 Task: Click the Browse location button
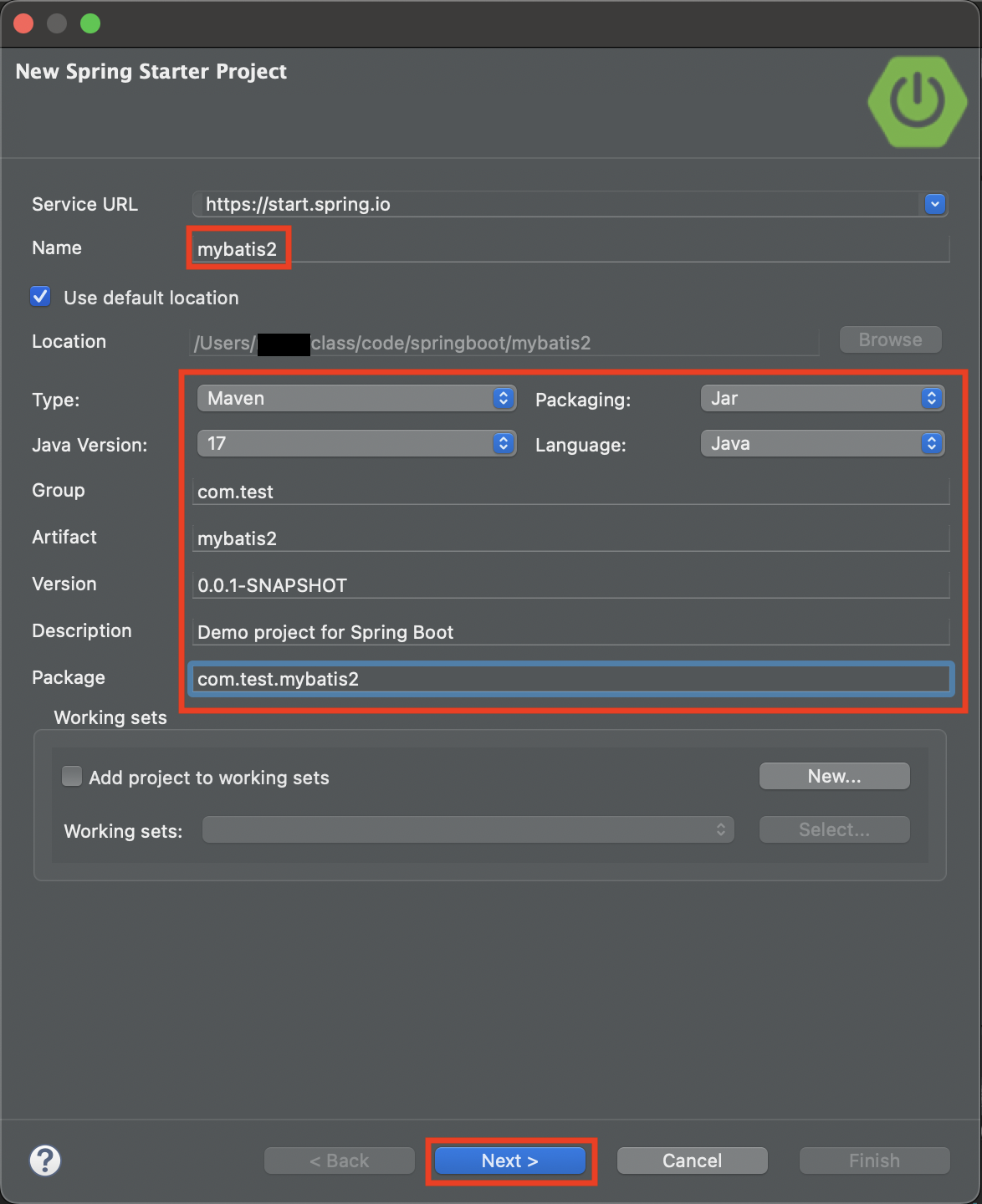tap(891, 339)
